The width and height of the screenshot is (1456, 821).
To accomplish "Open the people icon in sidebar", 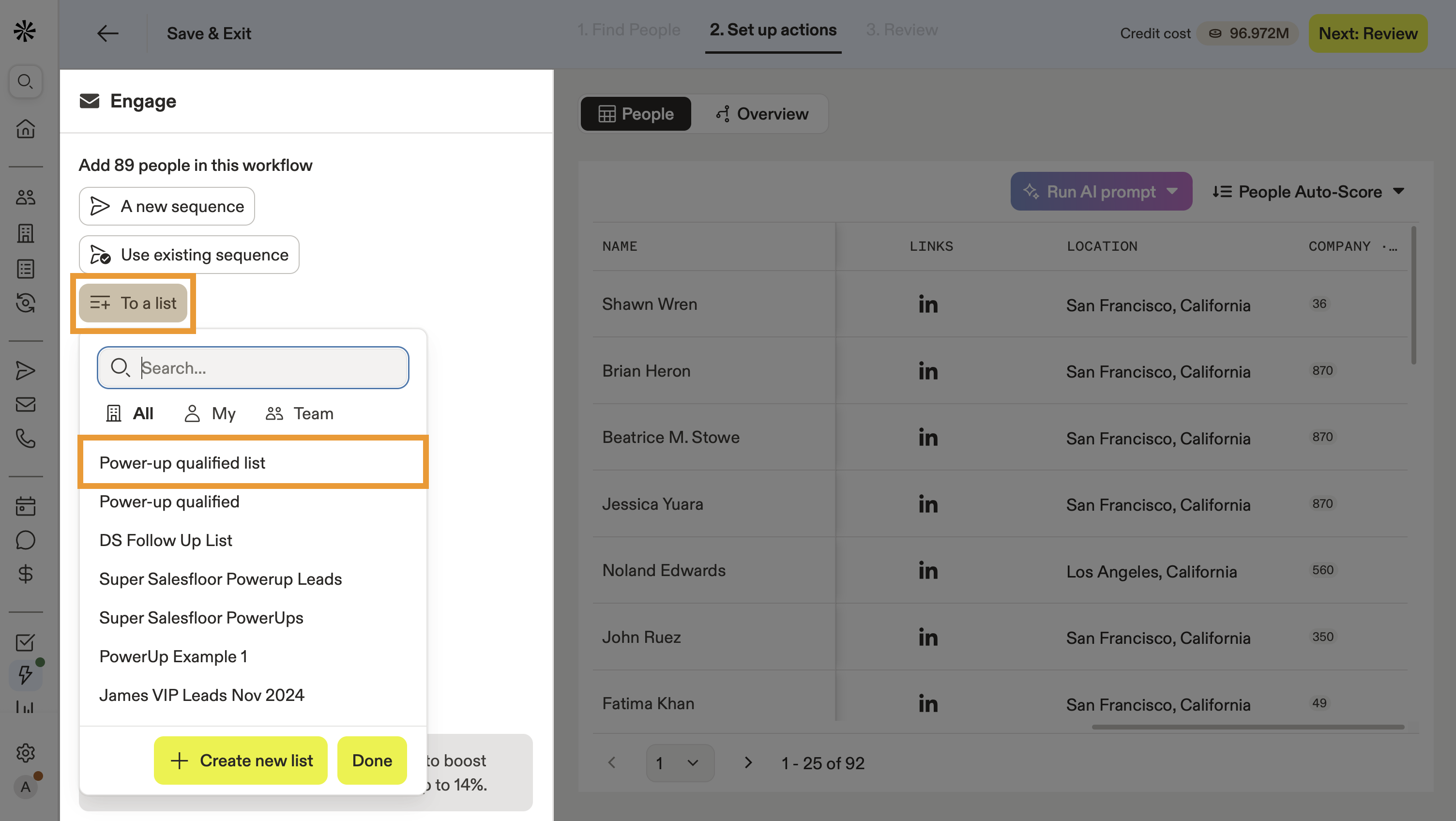I will pos(26,198).
